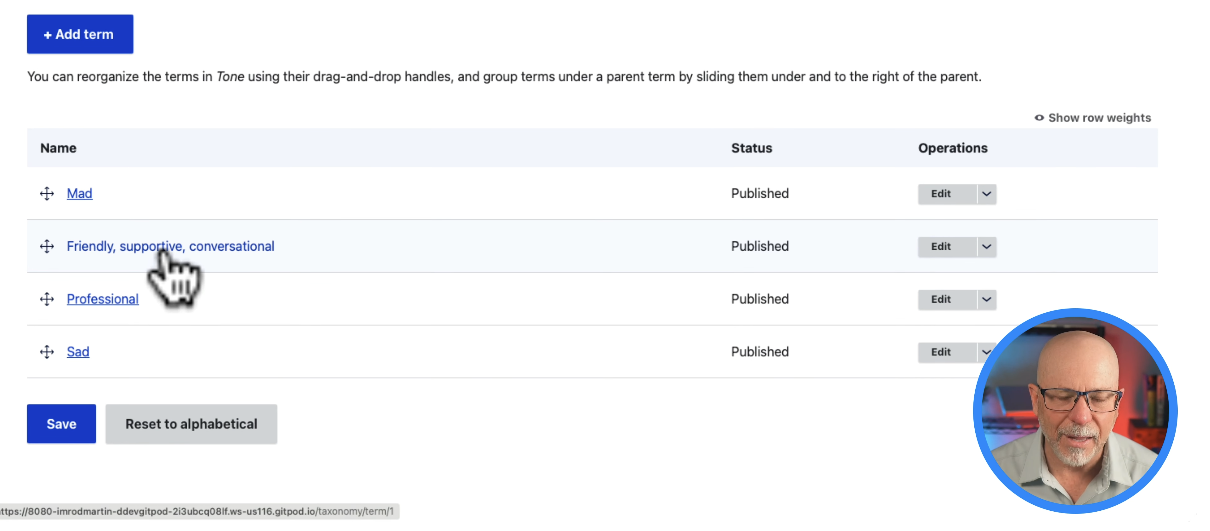The height and width of the screenshot is (531, 1210).
Task: Expand operations dropdown for Mad term
Action: (986, 194)
